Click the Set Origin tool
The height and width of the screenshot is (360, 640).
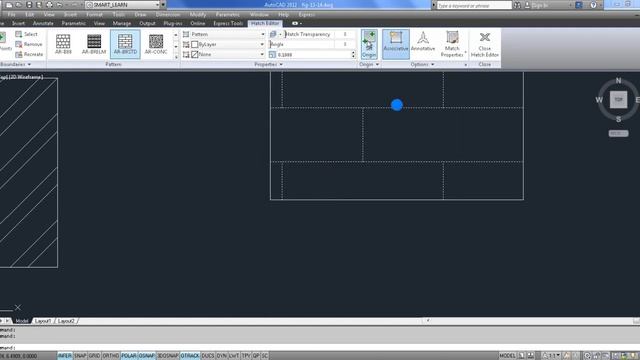(x=369, y=44)
